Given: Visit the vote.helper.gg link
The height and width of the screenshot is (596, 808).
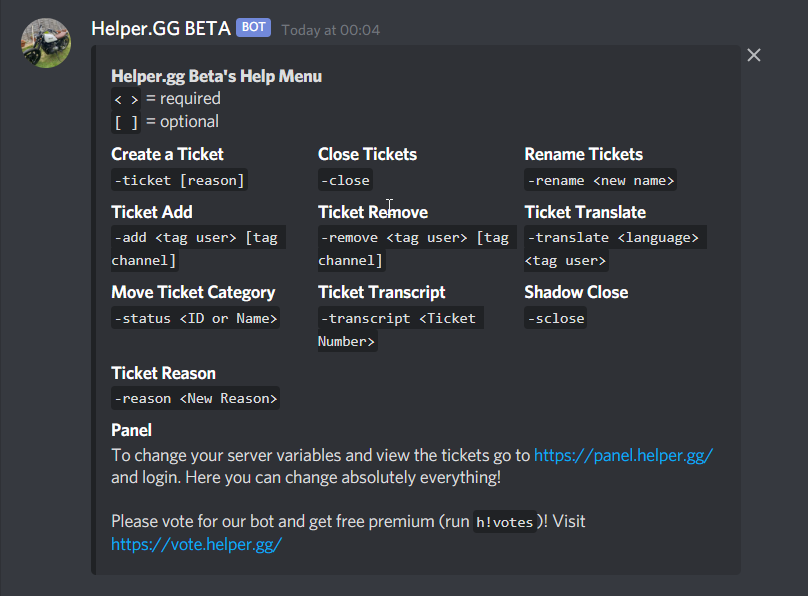Looking at the screenshot, I should point(196,544).
